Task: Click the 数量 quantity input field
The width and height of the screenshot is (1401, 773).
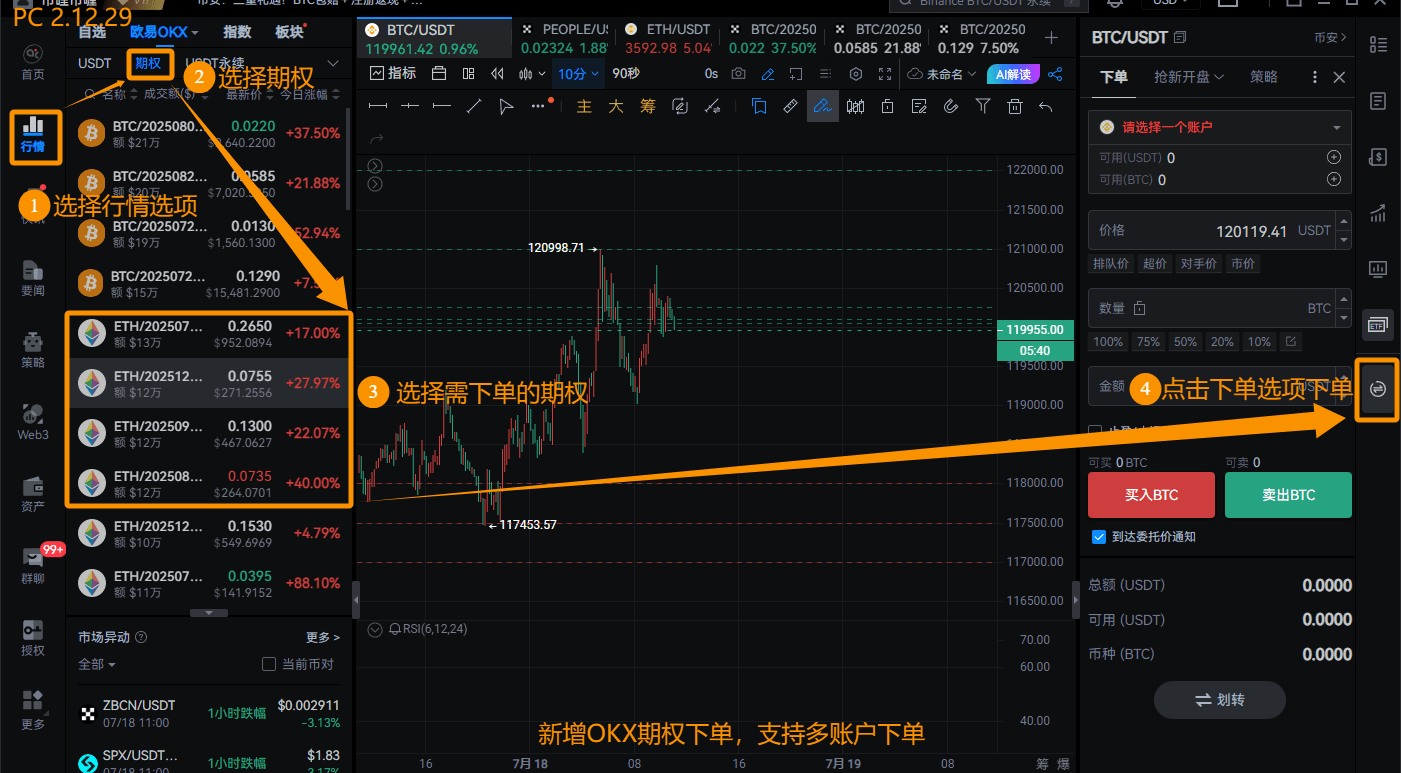Action: pos(1220,308)
